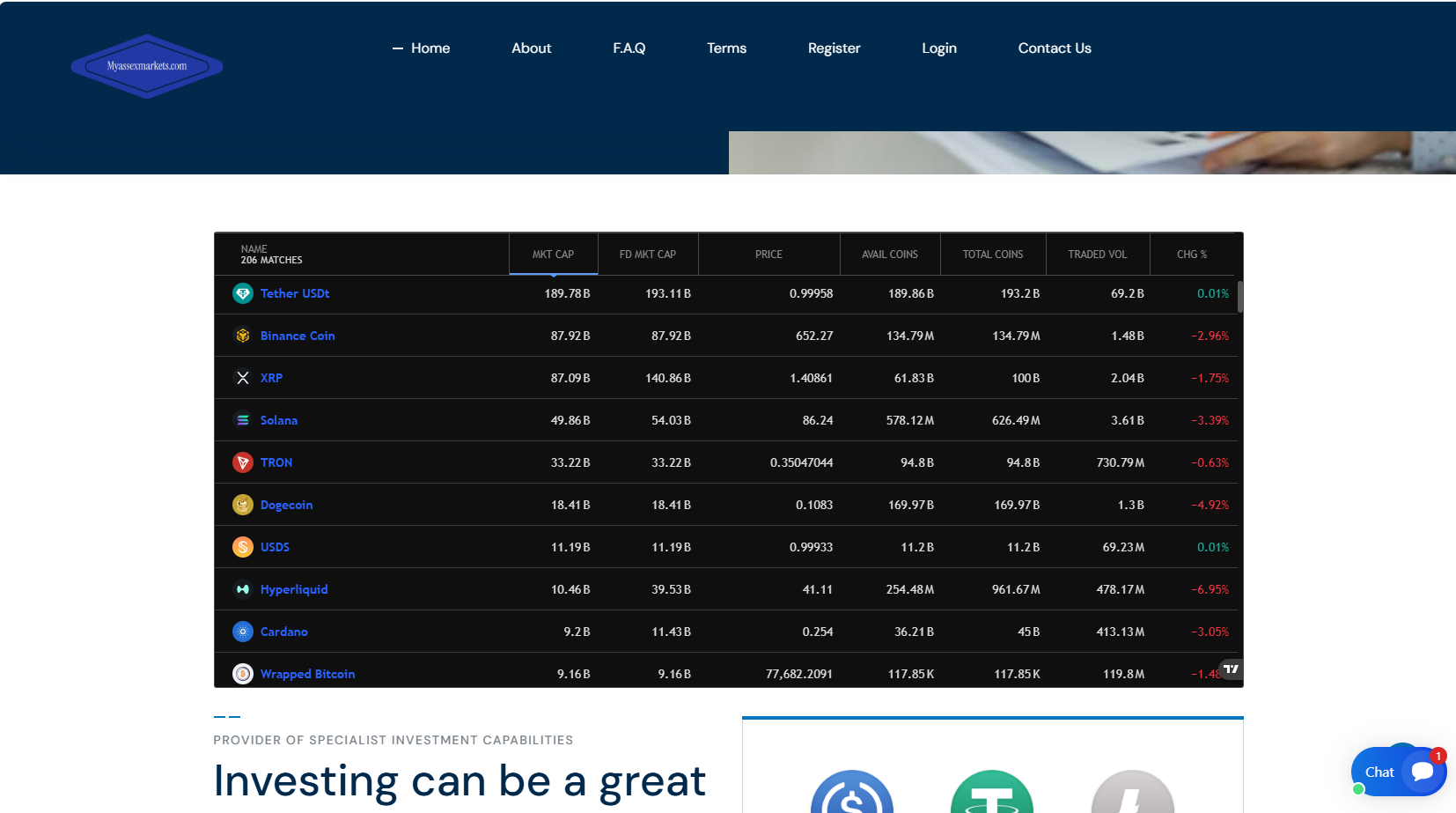
Task: Click the TradingView logo badge
Action: coord(1231,669)
